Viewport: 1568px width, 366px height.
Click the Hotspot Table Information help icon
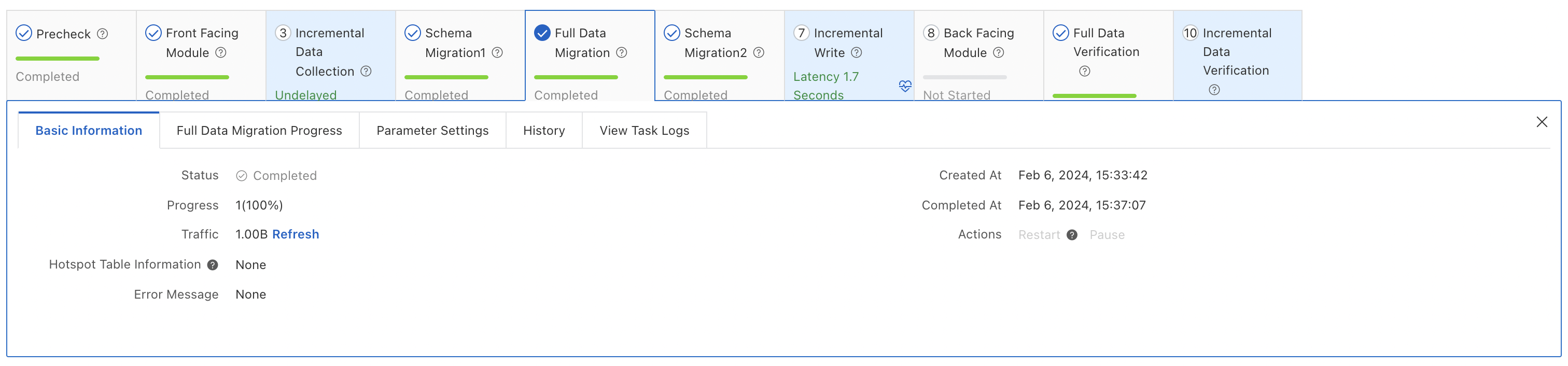point(213,265)
